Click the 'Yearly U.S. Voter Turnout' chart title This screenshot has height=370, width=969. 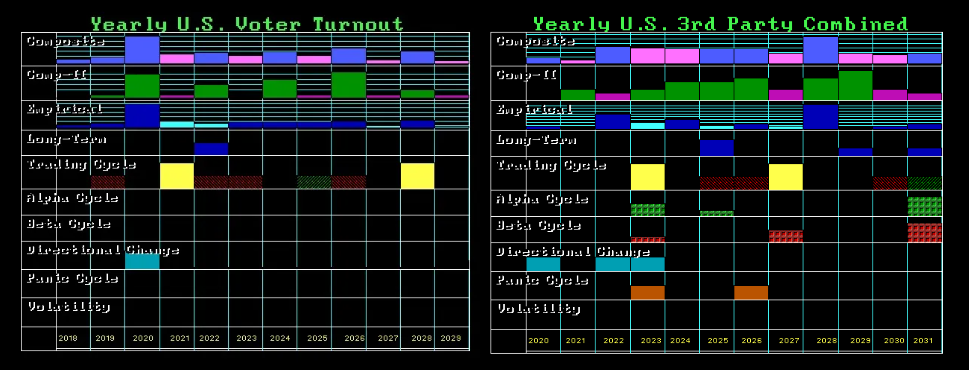point(247,24)
